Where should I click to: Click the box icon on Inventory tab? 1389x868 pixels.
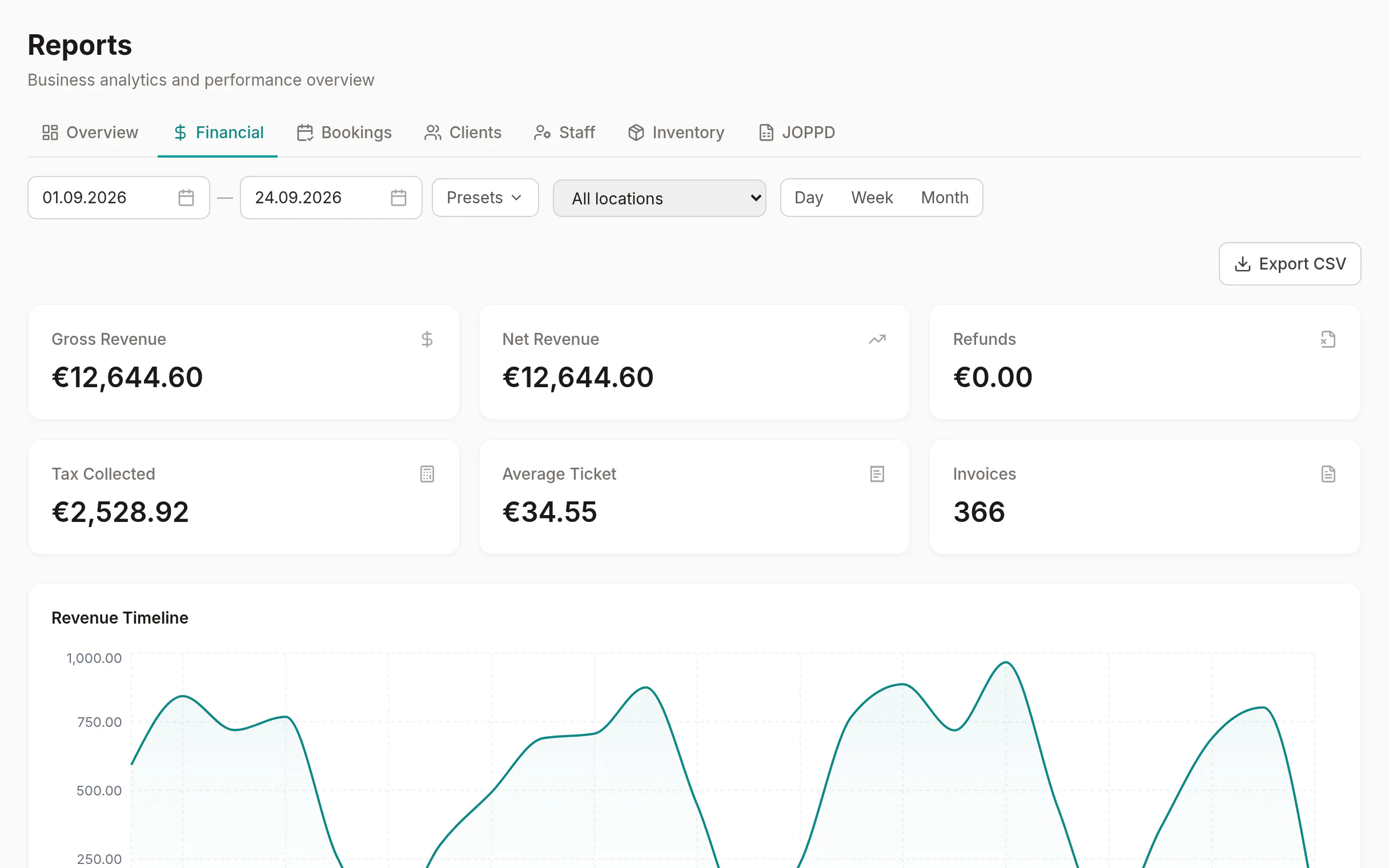click(636, 132)
